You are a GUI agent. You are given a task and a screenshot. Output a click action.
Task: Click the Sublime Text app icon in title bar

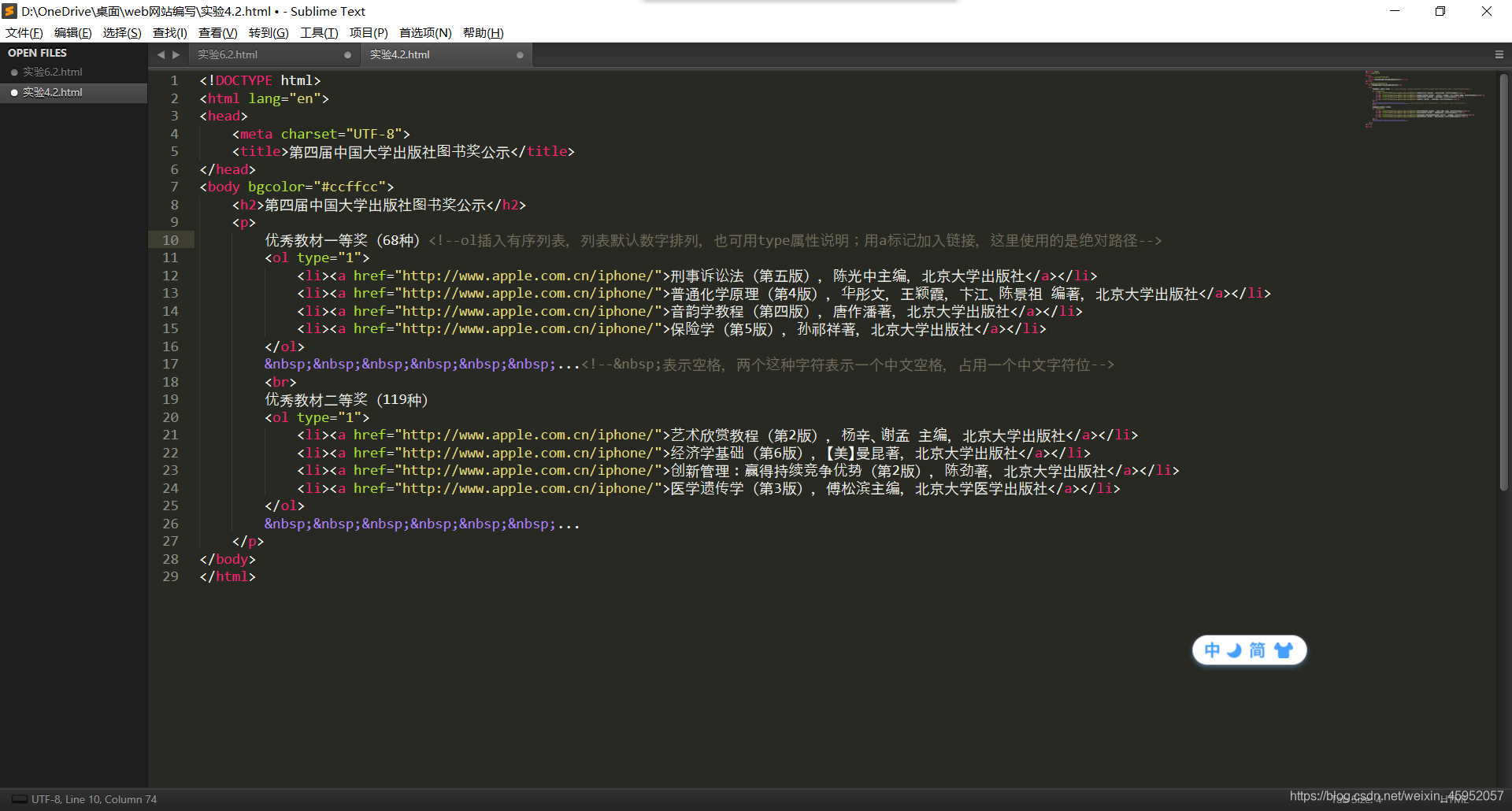click(9, 11)
